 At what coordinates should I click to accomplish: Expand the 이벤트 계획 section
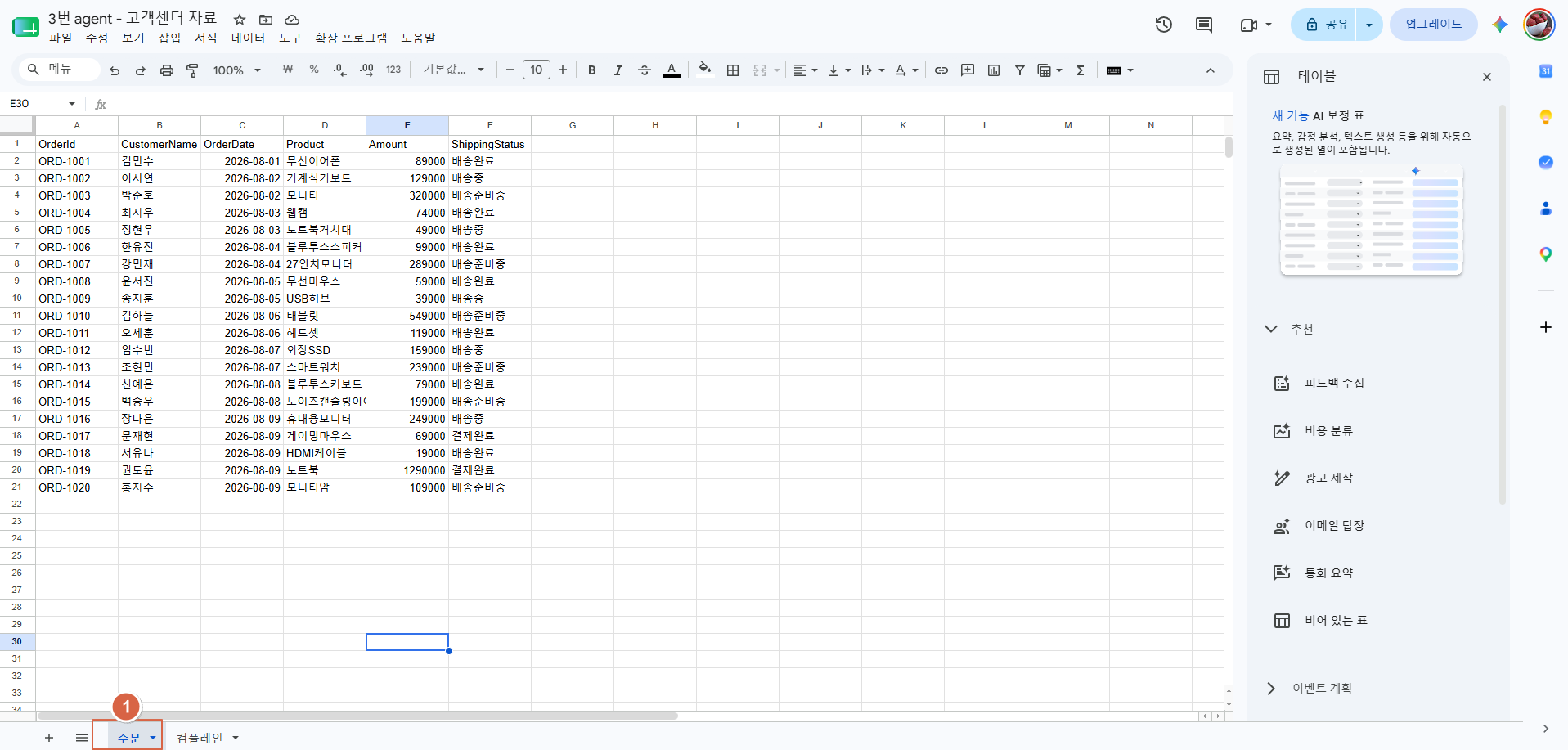(1309, 689)
